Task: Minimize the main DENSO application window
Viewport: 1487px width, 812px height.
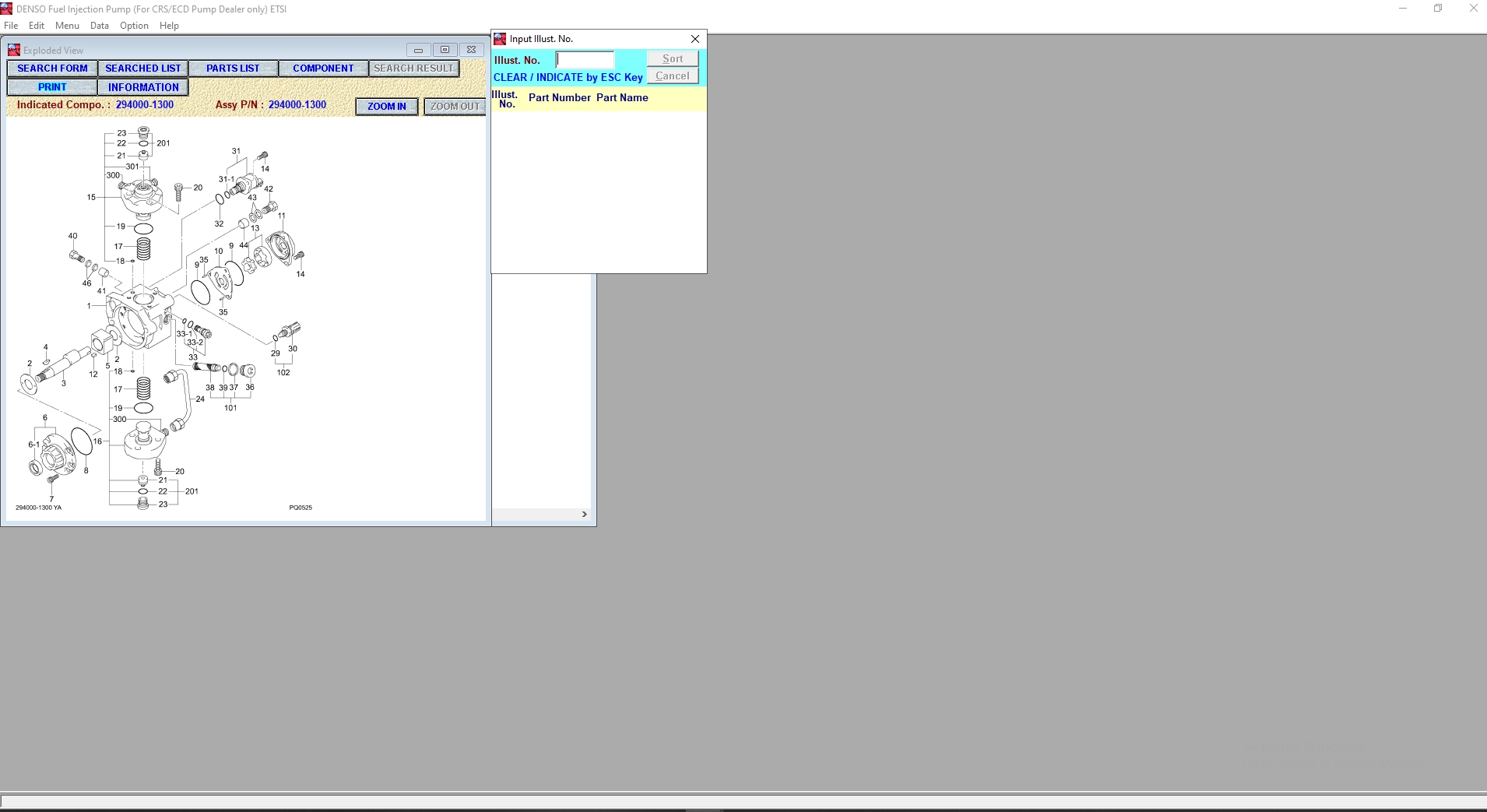Action: pos(1403,9)
